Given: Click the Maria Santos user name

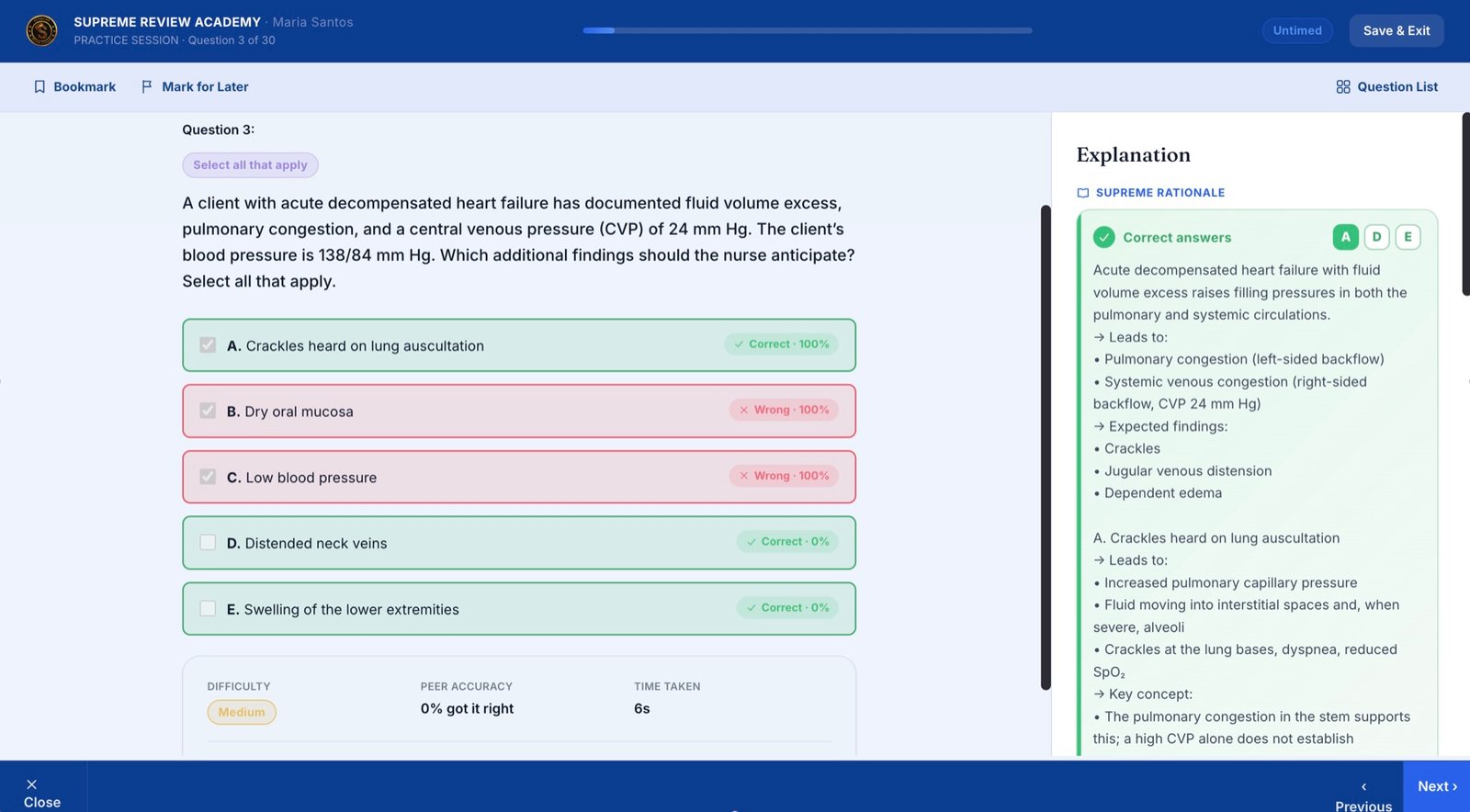Looking at the screenshot, I should click(312, 22).
